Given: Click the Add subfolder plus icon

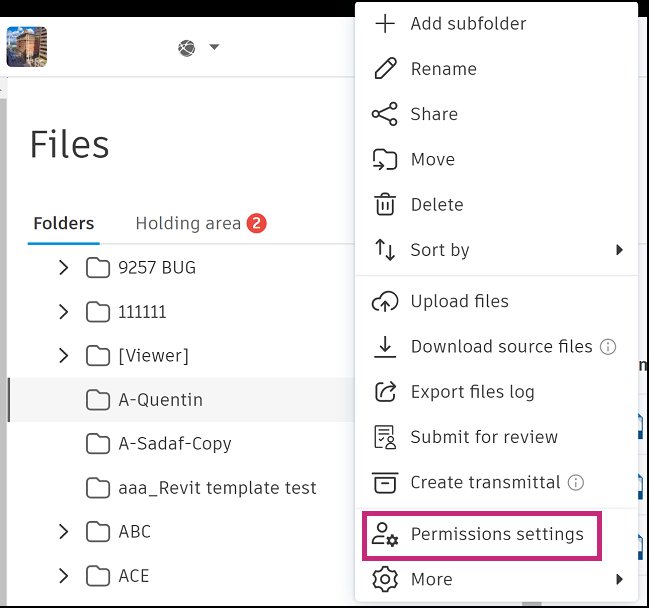Looking at the screenshot, I should 384,24.
